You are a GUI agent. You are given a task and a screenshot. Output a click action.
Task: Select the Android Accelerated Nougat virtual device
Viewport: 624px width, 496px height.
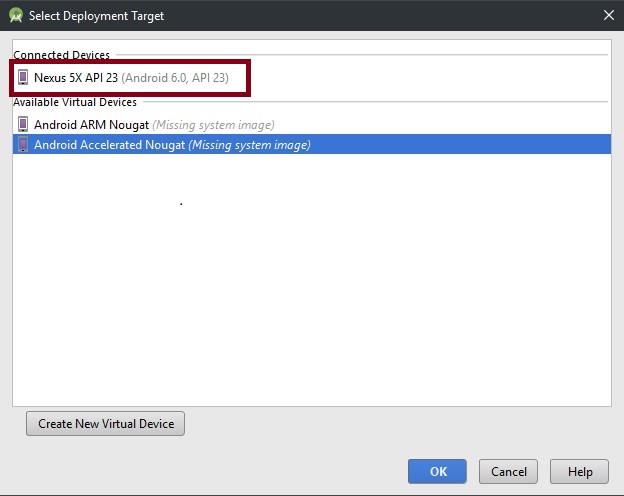pos(312,144)
